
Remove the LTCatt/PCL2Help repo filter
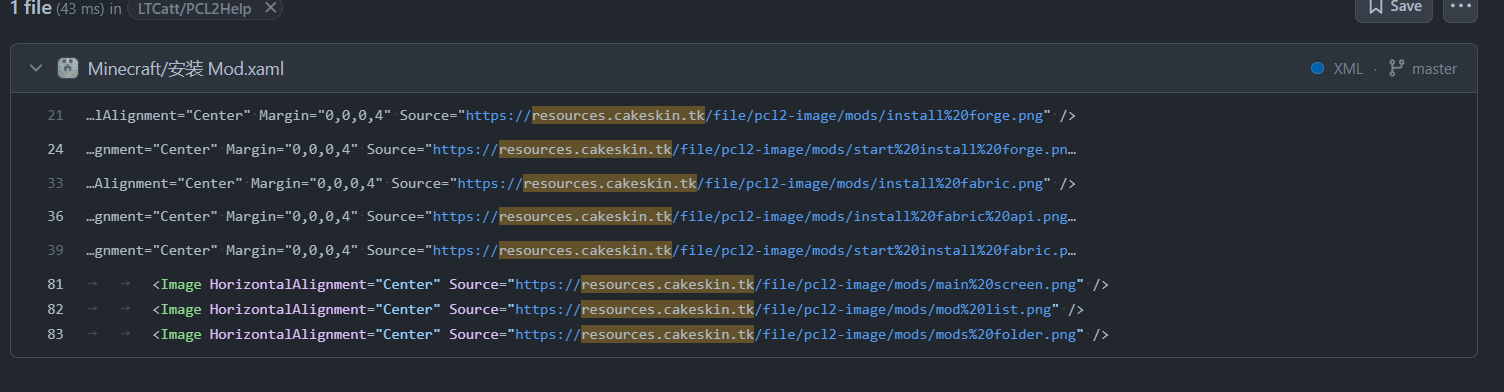270,8
